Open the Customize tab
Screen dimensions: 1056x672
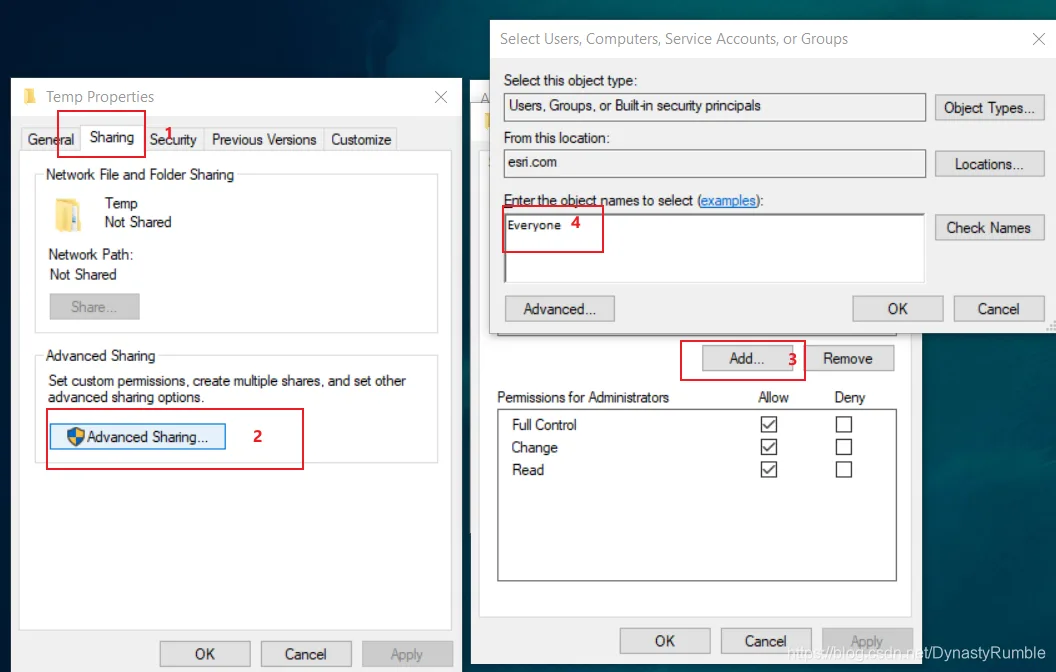pos(361,139)
